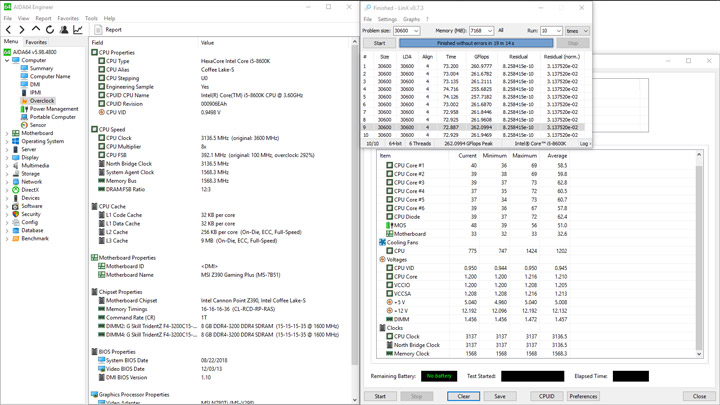Click the DIMM sensor row icon
The width and height of the screenshot is (720, 405).
[x=389, y=319]
